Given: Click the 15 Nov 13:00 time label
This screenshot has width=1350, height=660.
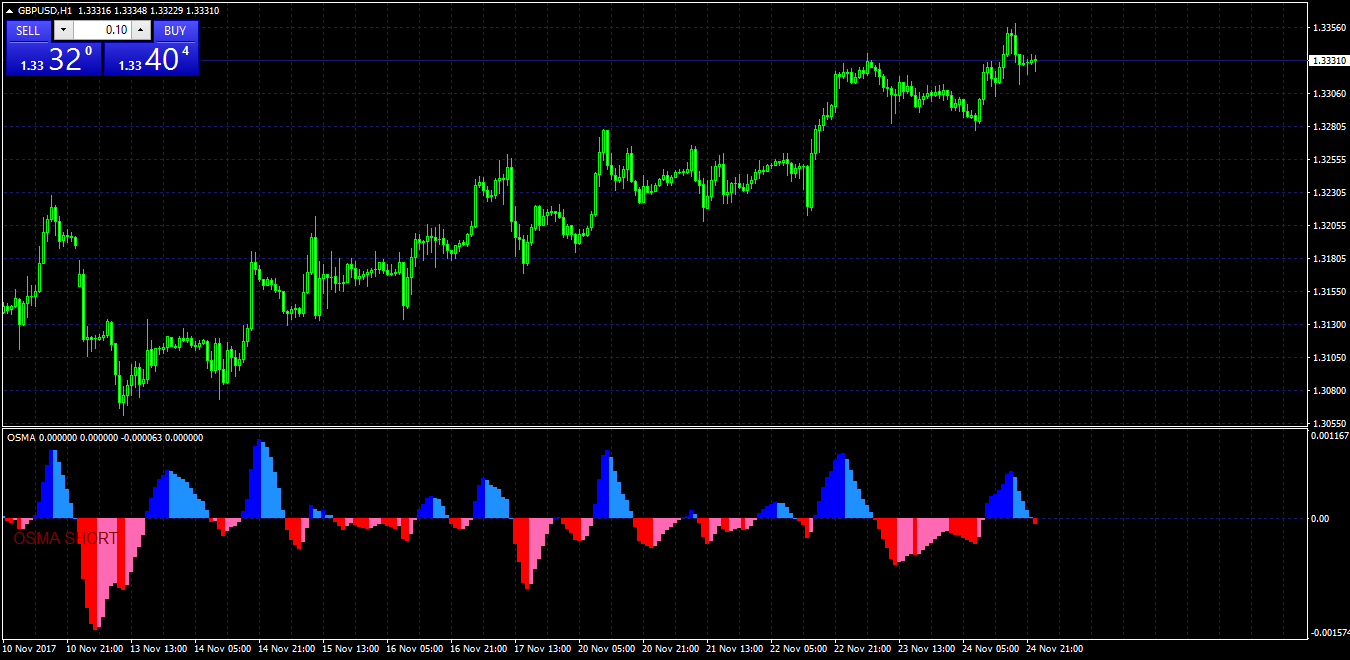Looking at the screenshot, I should click(x=351, y=649).
